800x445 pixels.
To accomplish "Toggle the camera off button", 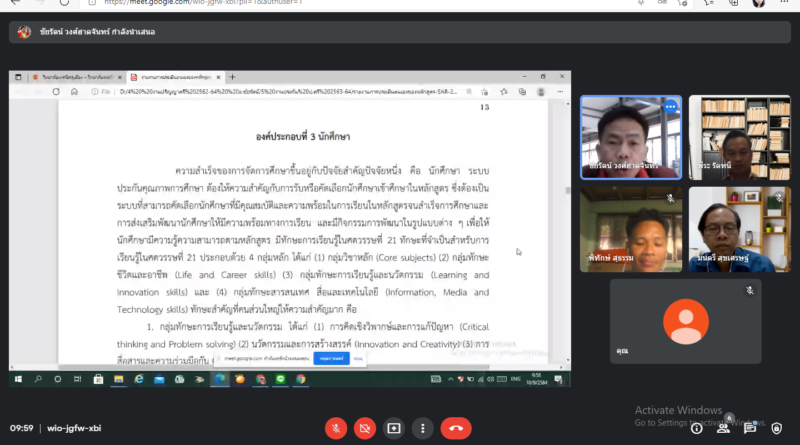I will (x=366, y=428).
